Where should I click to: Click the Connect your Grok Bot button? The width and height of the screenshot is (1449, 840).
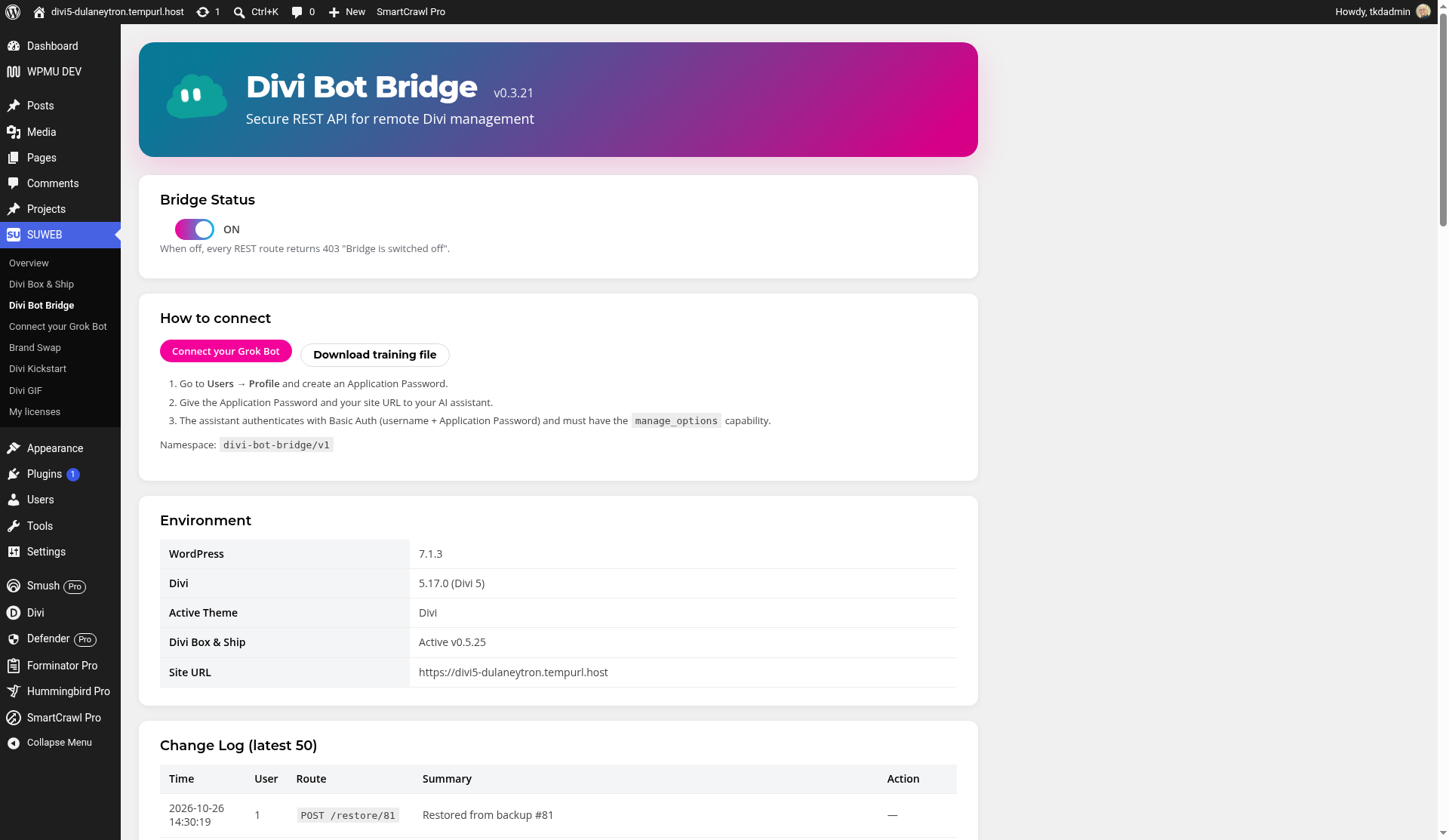[226, 351]
